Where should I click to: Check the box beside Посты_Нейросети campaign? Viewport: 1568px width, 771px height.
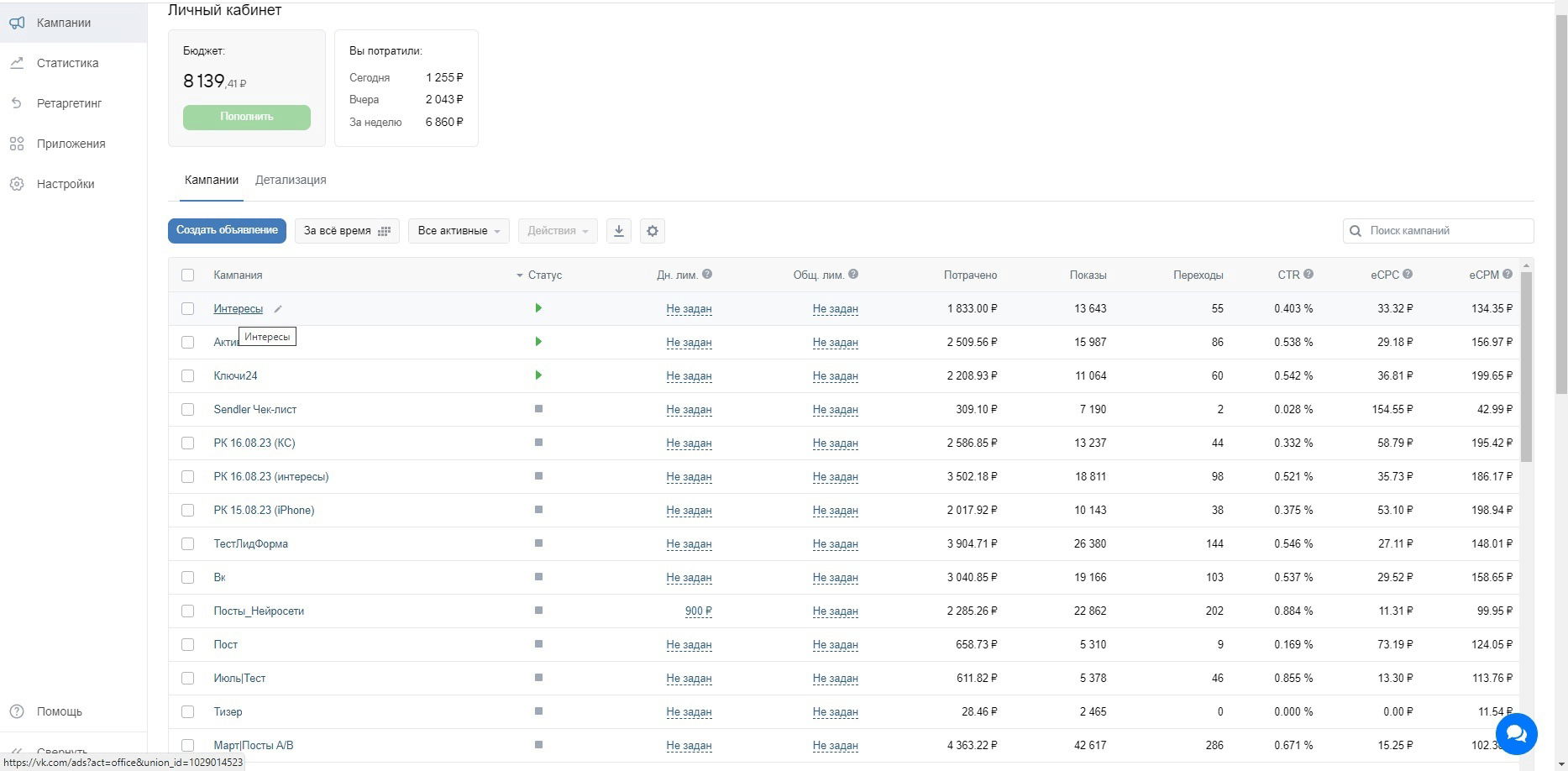(187, 611)
